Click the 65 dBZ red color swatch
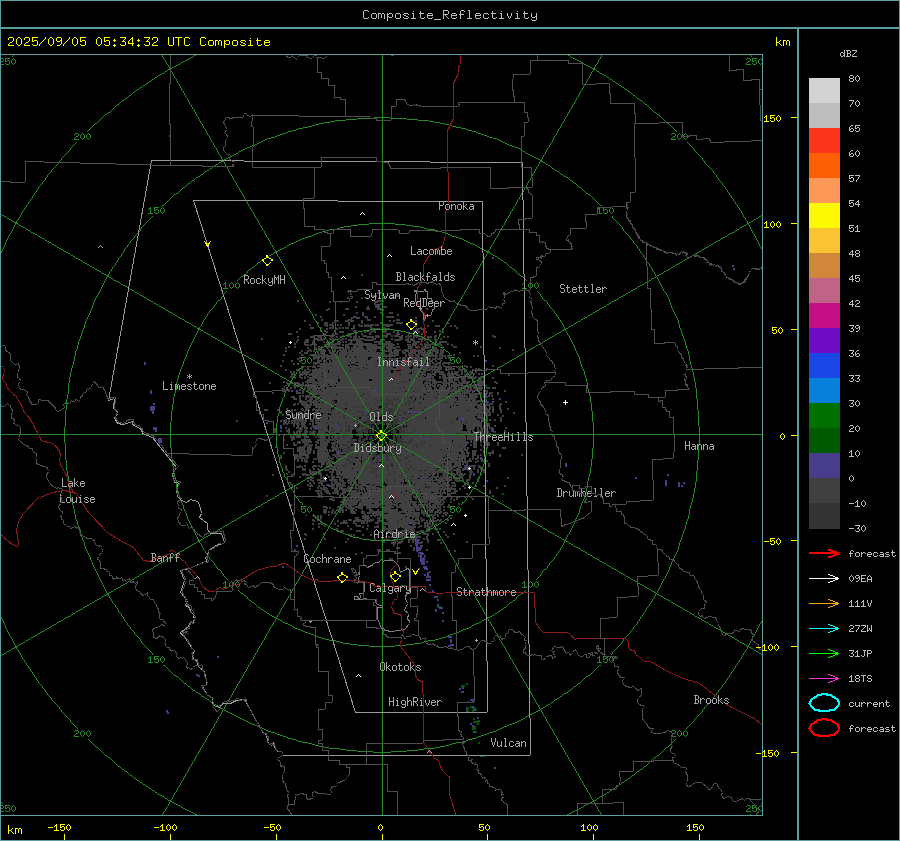The height and width of the screenshot is (841, 900). coord(824,141)
